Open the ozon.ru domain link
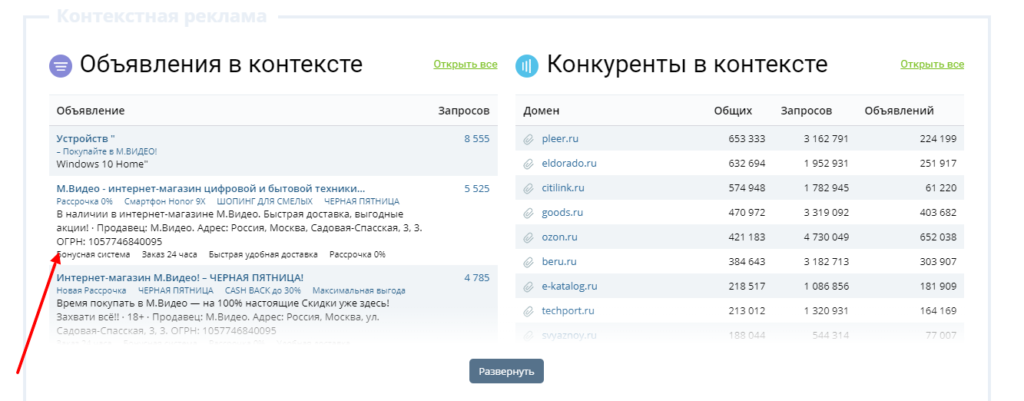 point(559,237)
